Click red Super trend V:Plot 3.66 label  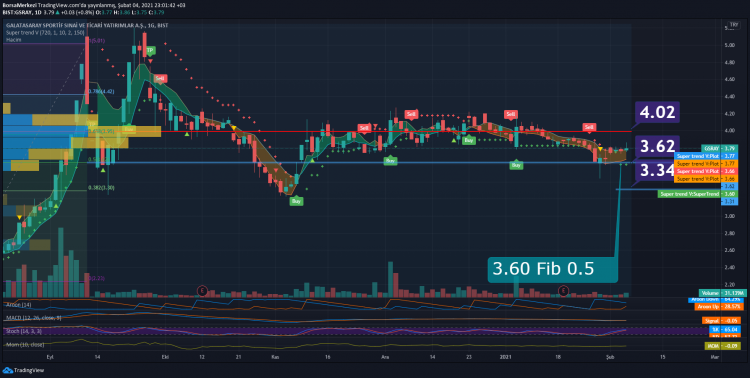point(705,171)
